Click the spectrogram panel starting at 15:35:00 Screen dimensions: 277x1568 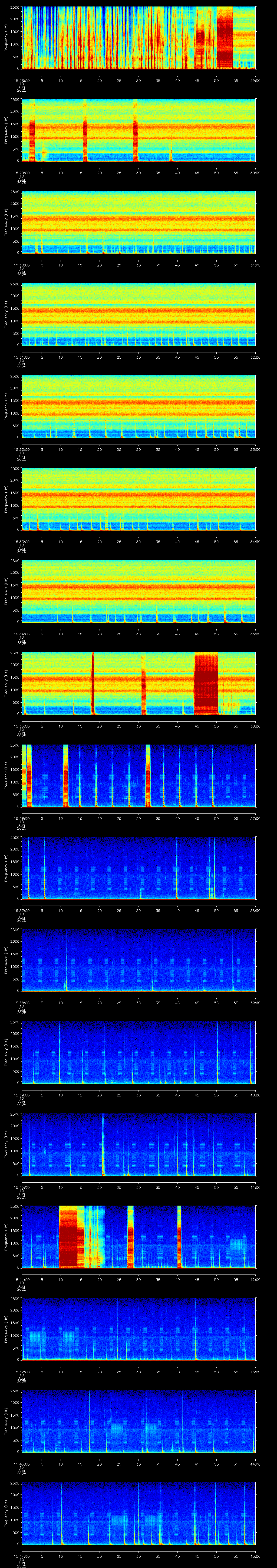tap(139, 683)
